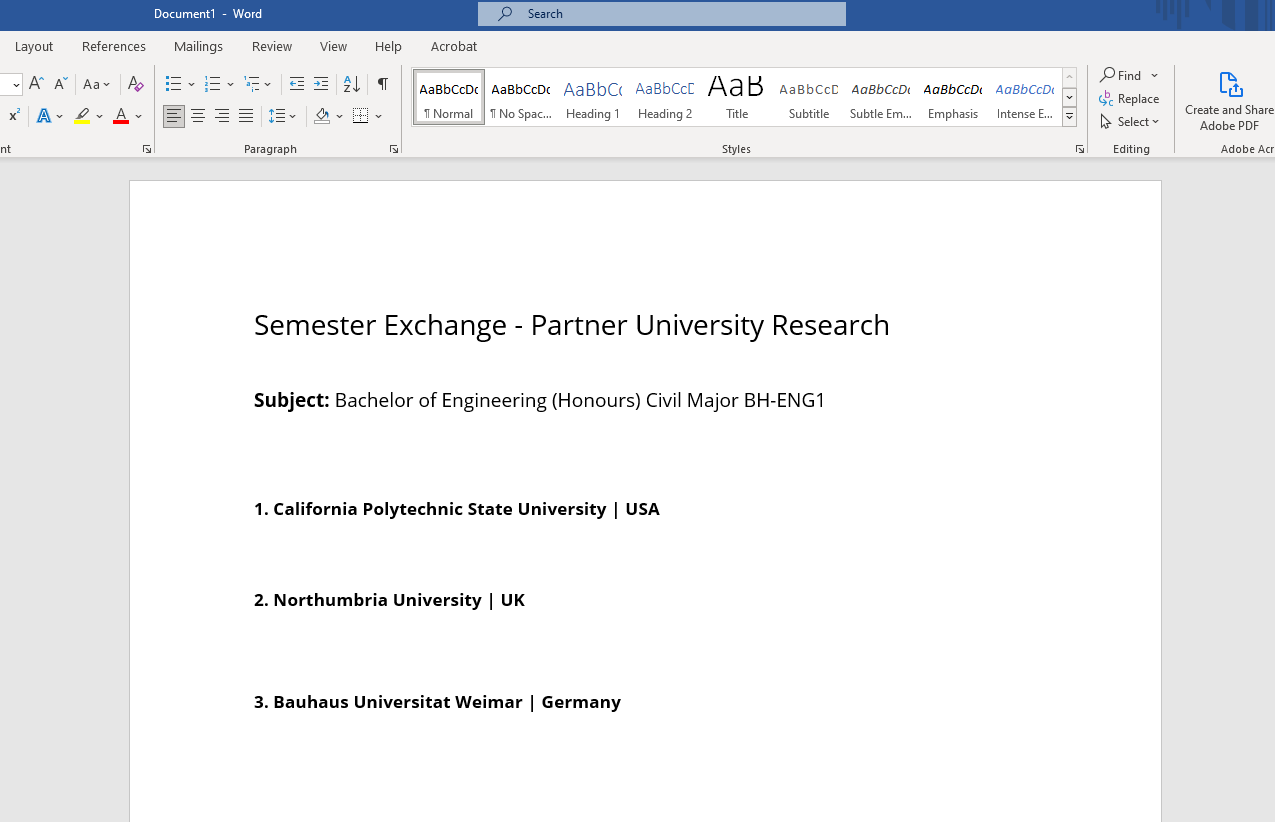Click the Decrease Indent icon
The height and width of the screenshot is (822, 1275).
[297, 84]
